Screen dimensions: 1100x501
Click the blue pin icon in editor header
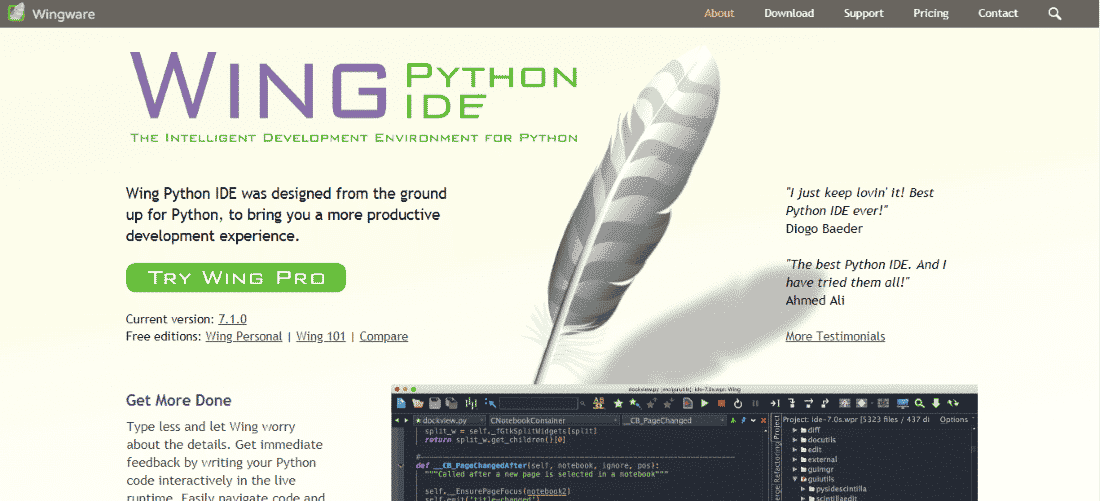(x=744, y=421)
